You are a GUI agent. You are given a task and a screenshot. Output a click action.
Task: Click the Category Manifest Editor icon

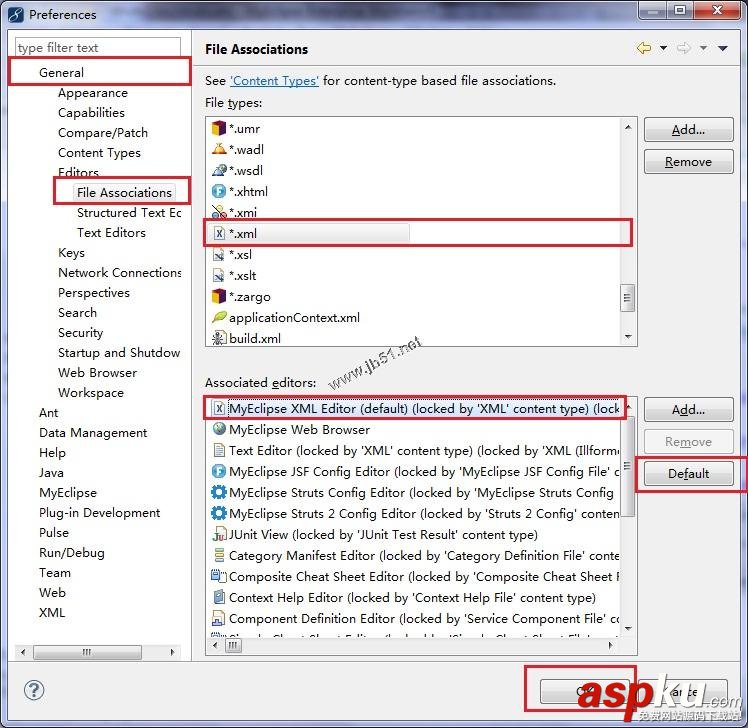click(219, 555)
